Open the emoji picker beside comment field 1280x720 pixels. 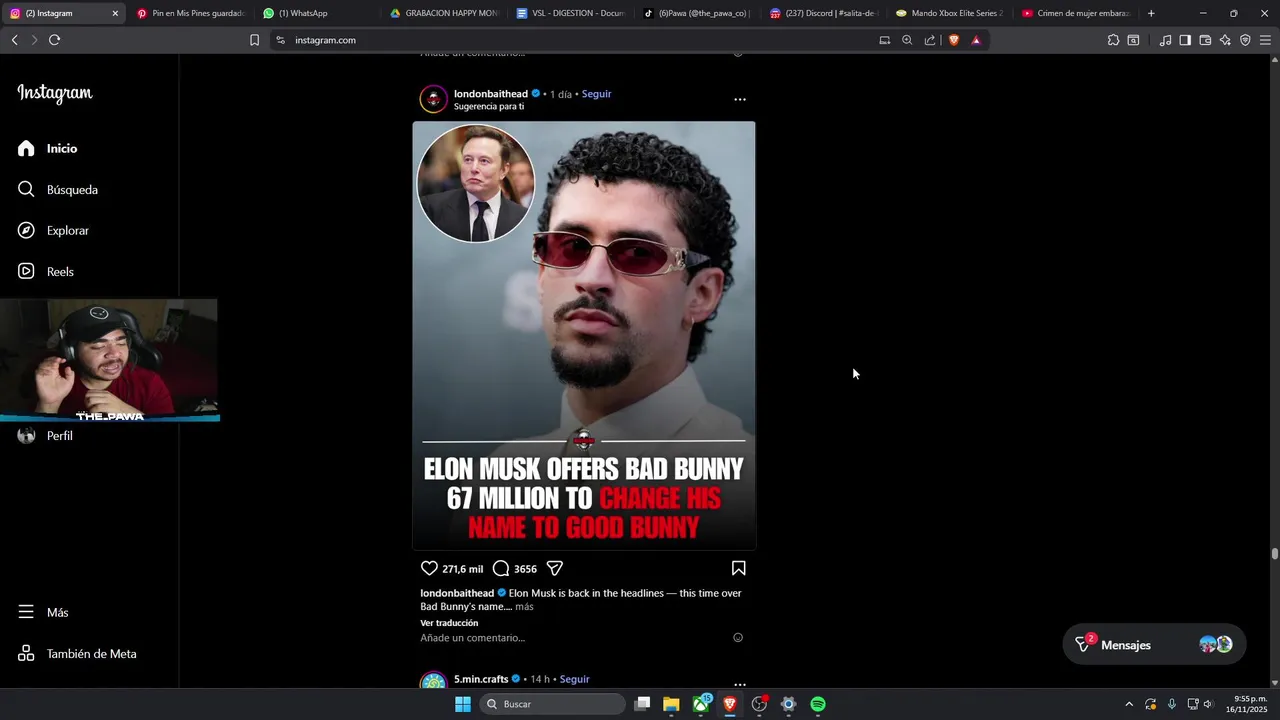[738, 638]
